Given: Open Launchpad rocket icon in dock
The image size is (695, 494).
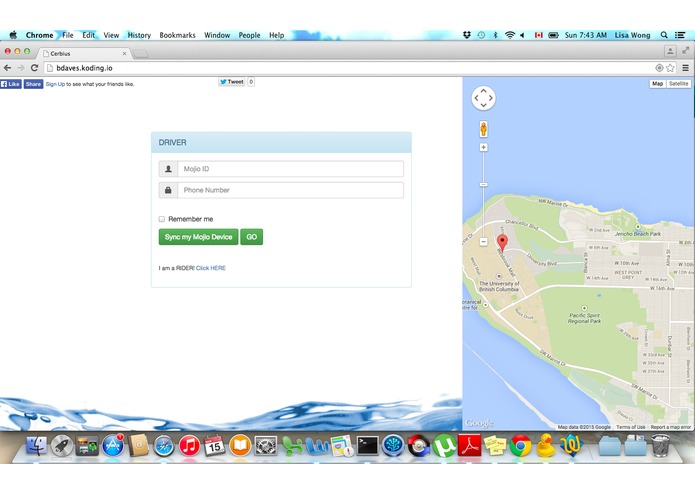Looking at the screenshot, I should point(62,445).
